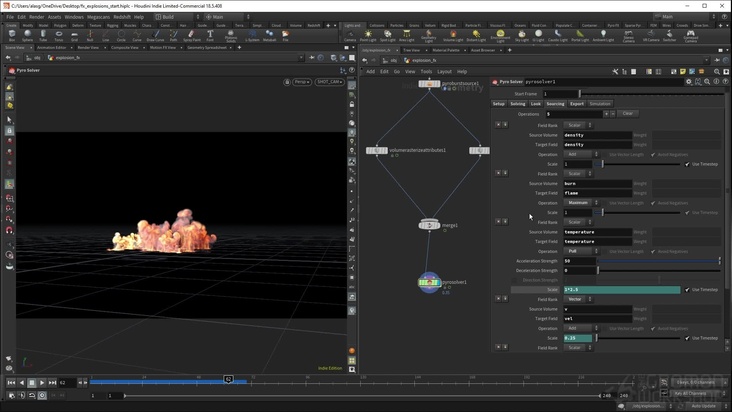
Task: Uncheck Avoid Negatives for density operation
Action: [x=653, y=155]
